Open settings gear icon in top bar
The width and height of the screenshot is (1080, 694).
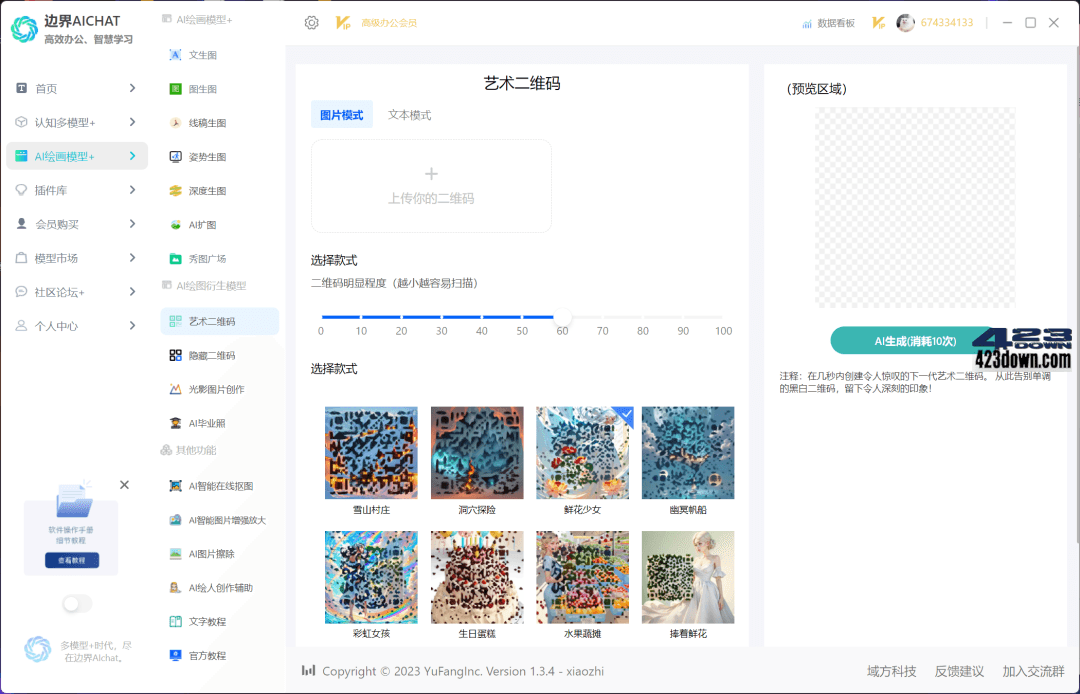(x=311, y=23)
